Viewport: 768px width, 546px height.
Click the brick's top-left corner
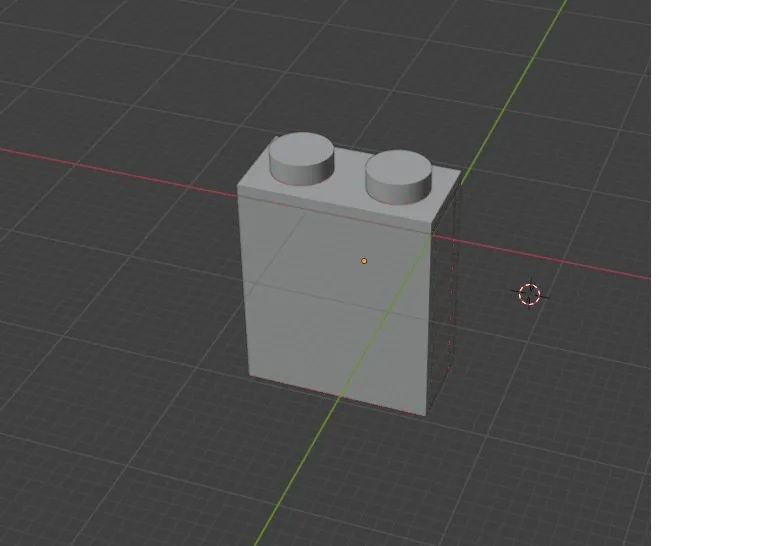click(x=238, y=188)
